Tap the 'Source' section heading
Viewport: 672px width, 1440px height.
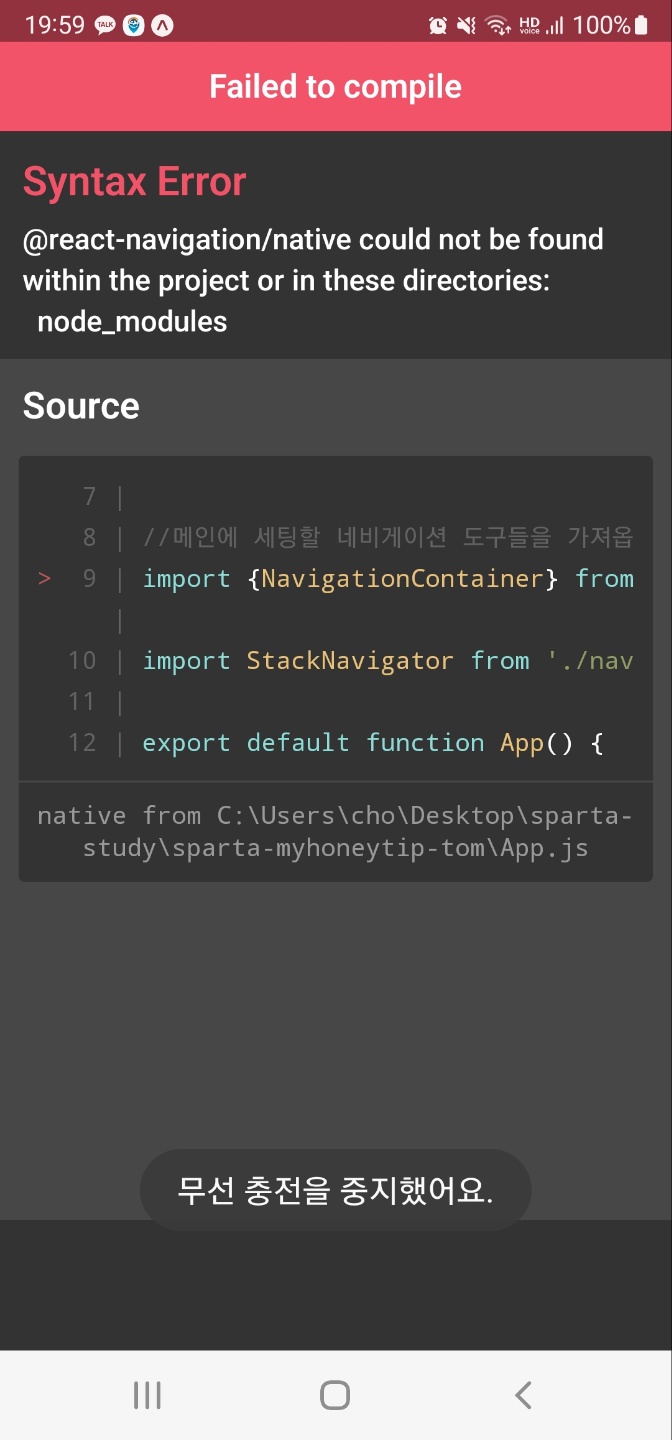[x=81, y=406]
